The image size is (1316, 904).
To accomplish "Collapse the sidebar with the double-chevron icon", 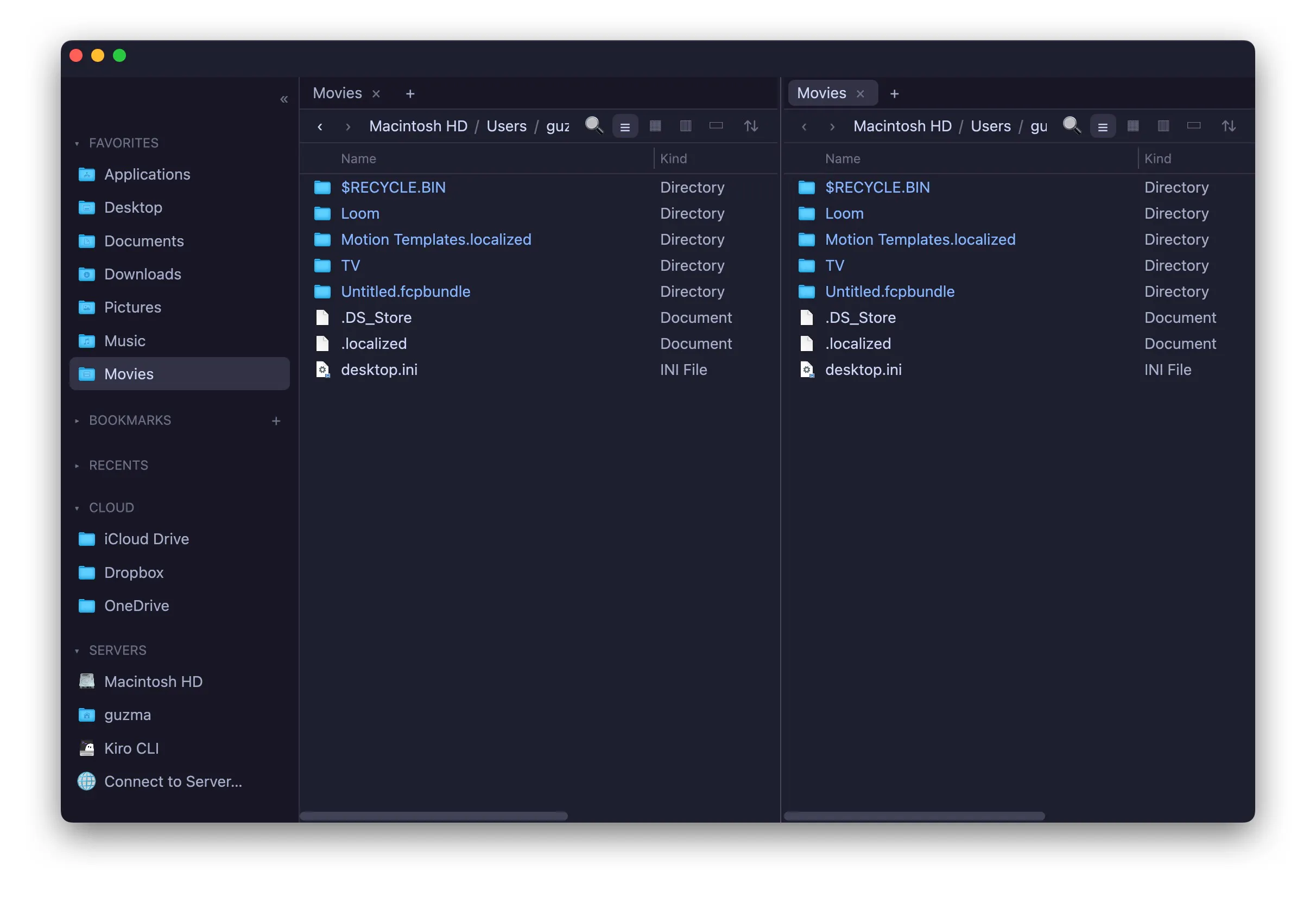I will coord(284,100).
